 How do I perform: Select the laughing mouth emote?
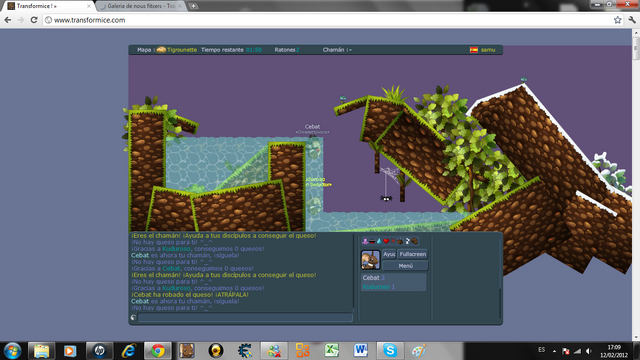(x=372, y=241)
